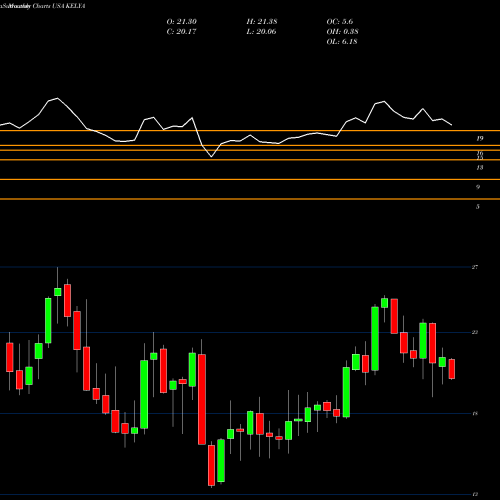Click the open price value 'O: 21.30'

pyautogui.click(x=182, y=22)
